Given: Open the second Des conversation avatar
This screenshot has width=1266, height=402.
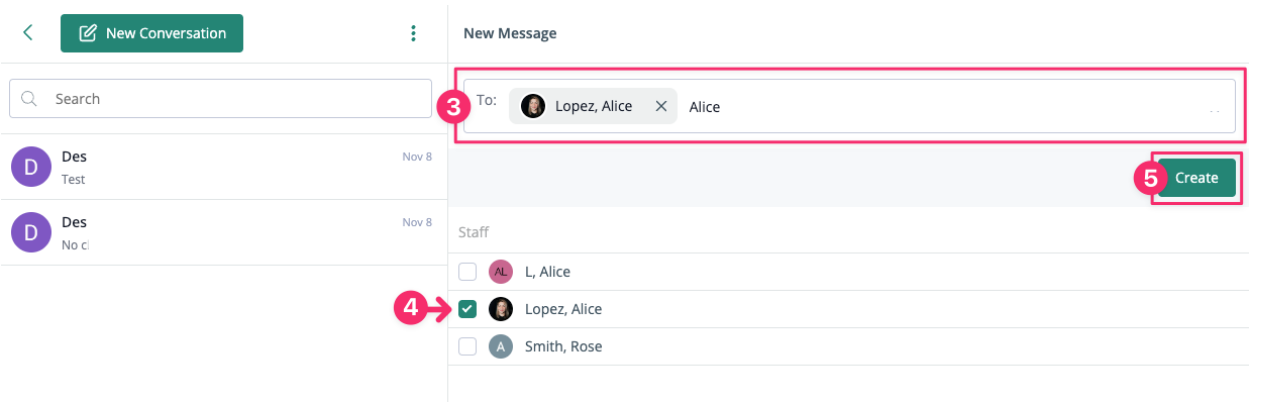Looking at the screenshot, I should (31, 232).
